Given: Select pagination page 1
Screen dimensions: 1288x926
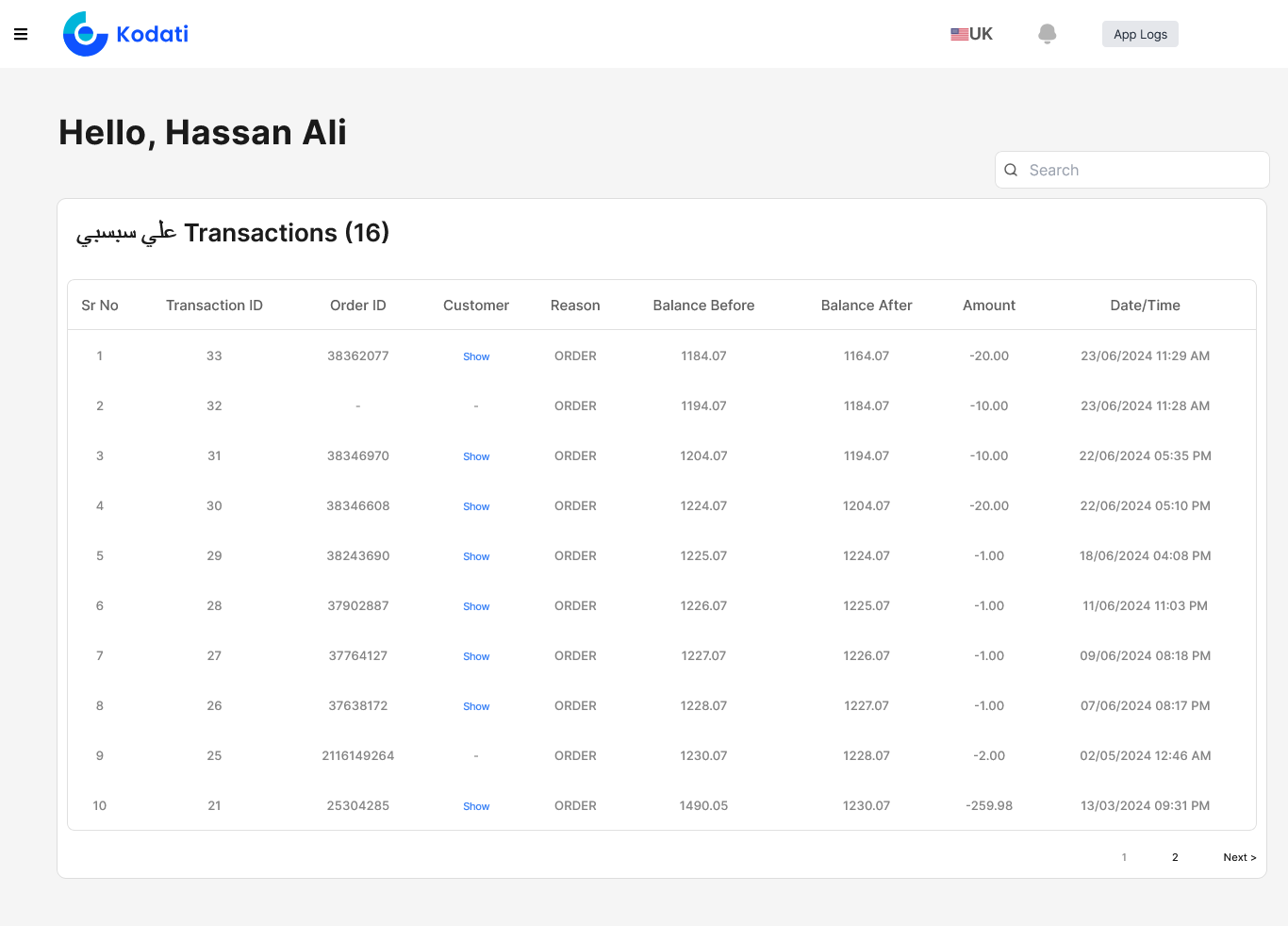Looking at the screenshot, I should (1124, 857).
